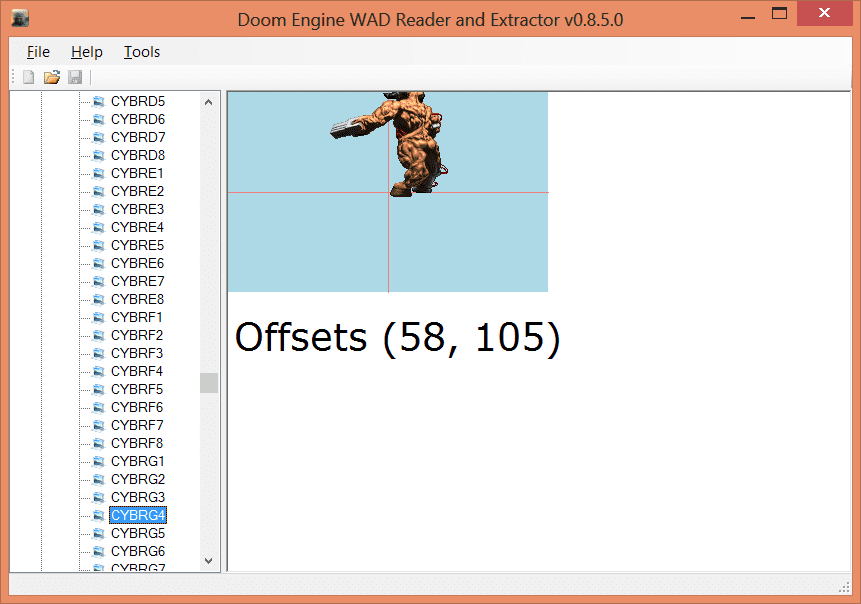Click the image icon beside CYBRE3
This screenshot has width=861, height=604.
(99, 209)
